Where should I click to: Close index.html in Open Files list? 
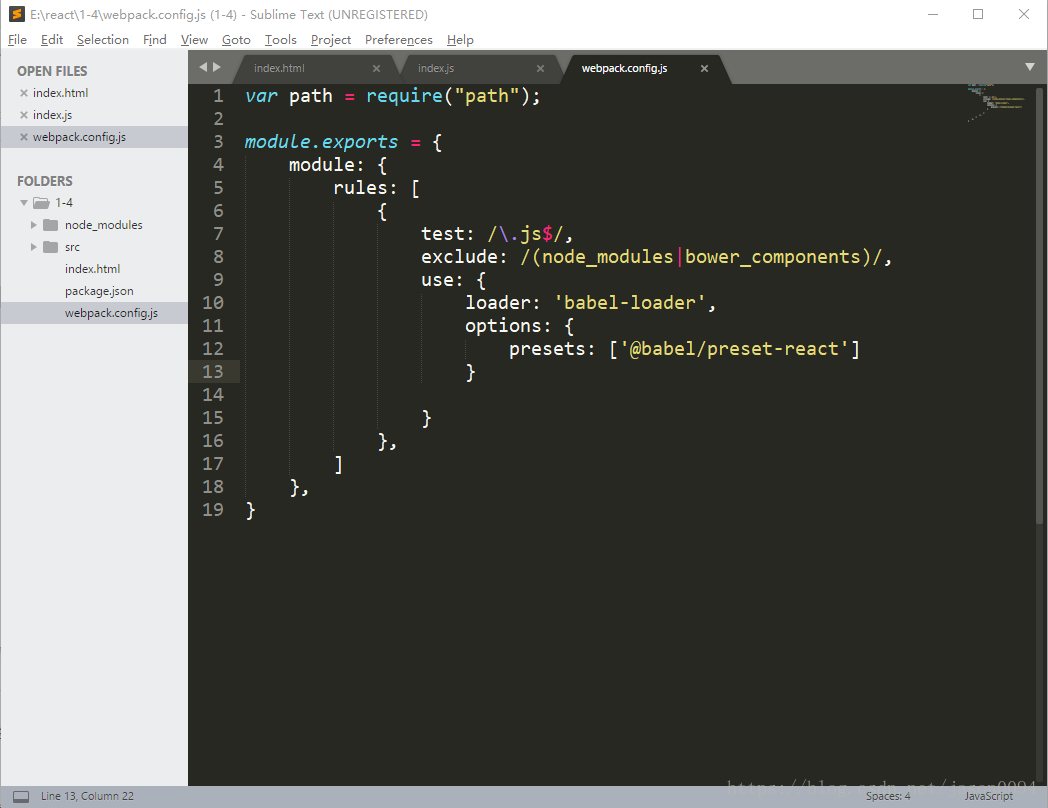(x=24, y=93)
